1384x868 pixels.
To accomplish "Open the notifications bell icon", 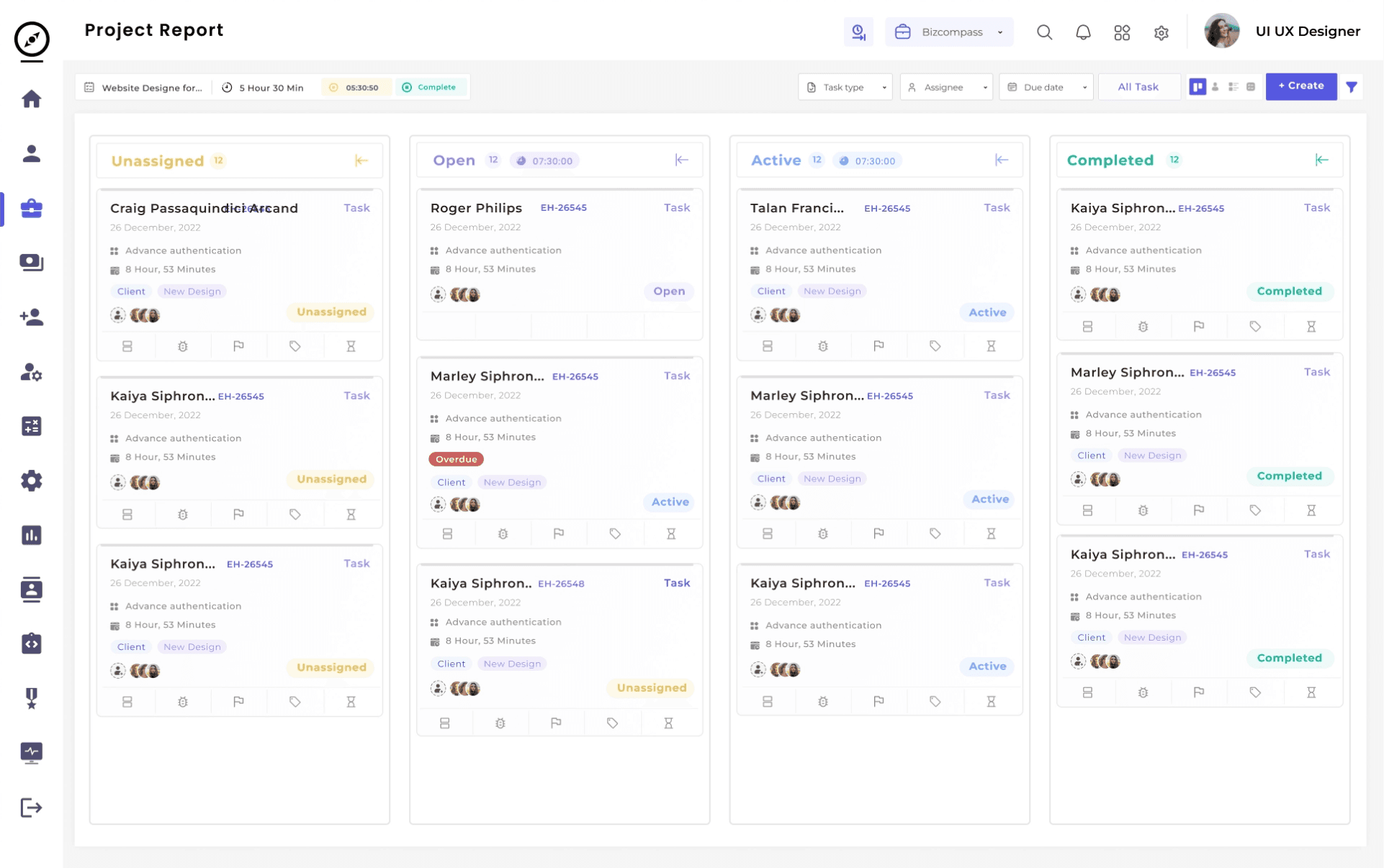I will pyautogui.click(x=1082, y=32).
